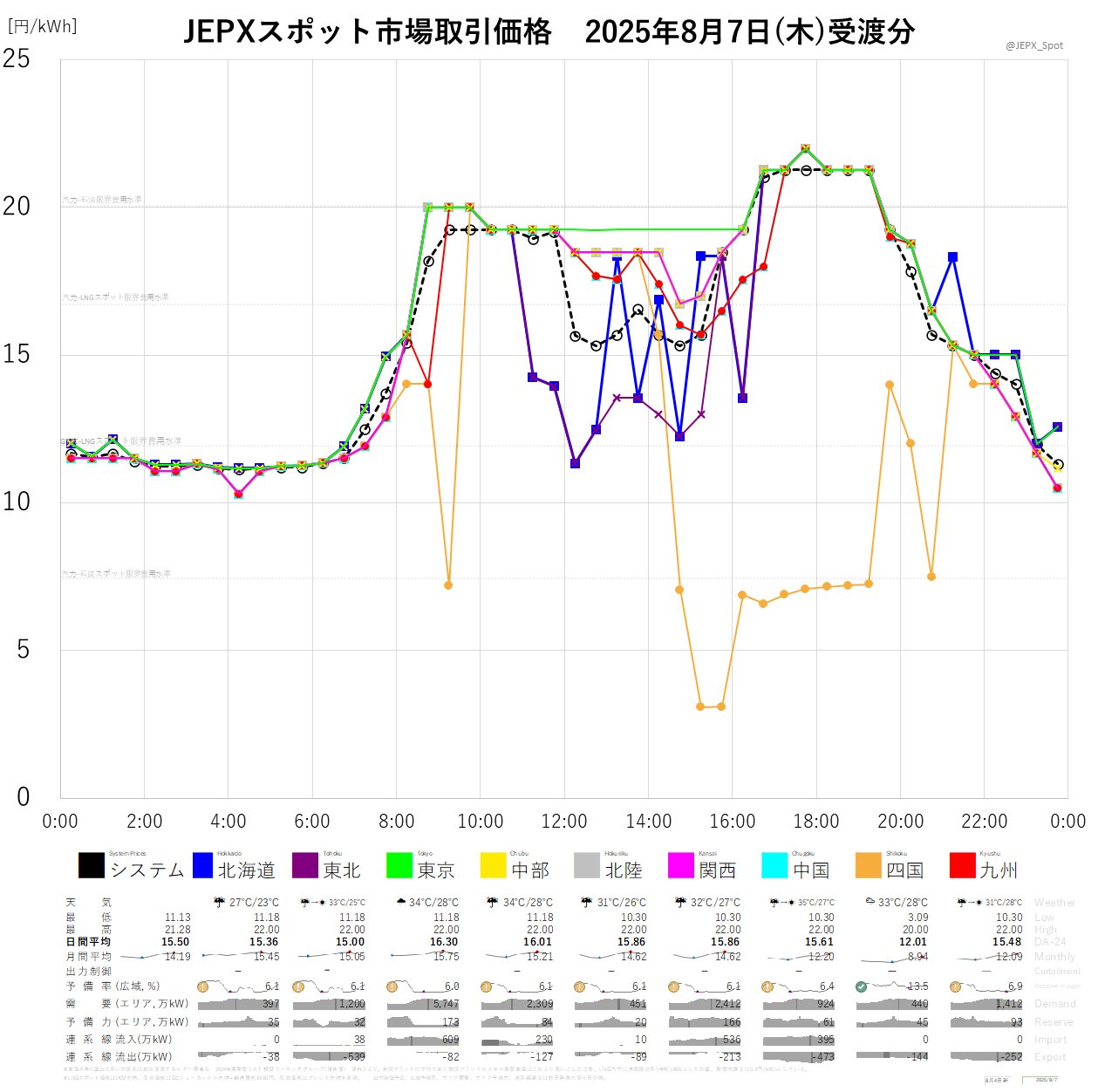Click the 8:00 time axis label
This screenshot has height=1092, width=1098.
point(396,821)
